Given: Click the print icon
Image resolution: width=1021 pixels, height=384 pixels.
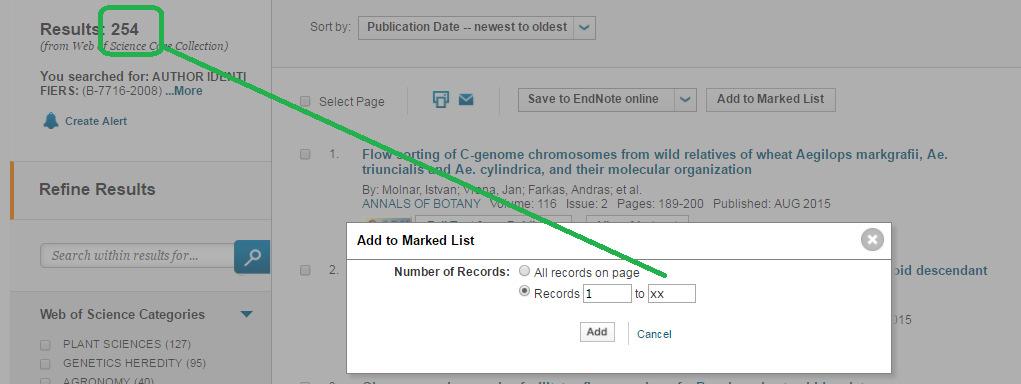Looking at the screenshot, I should pyautogui.click(x=441, y=100).
